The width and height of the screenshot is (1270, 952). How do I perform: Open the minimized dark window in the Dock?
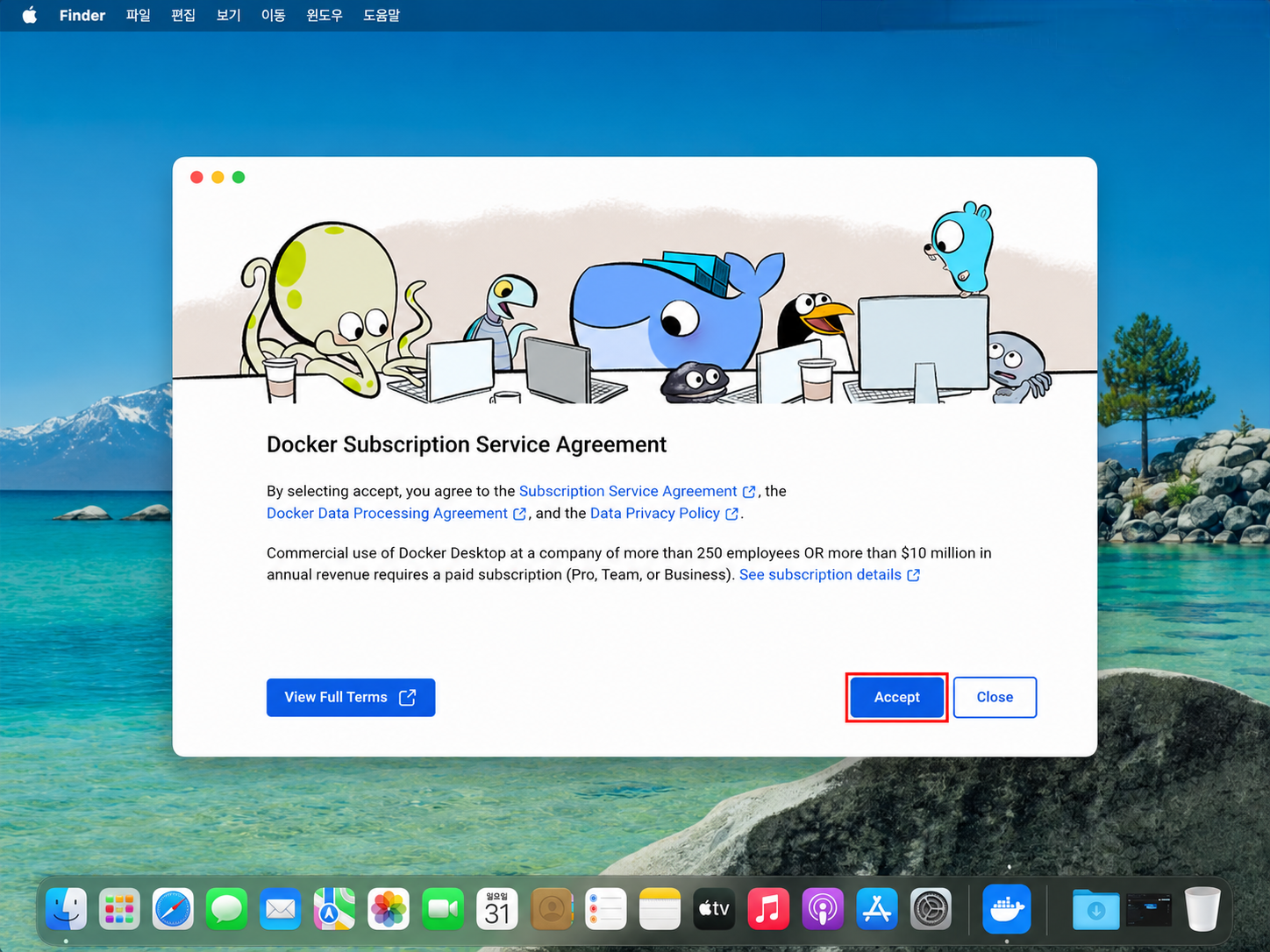[1149, 910]
